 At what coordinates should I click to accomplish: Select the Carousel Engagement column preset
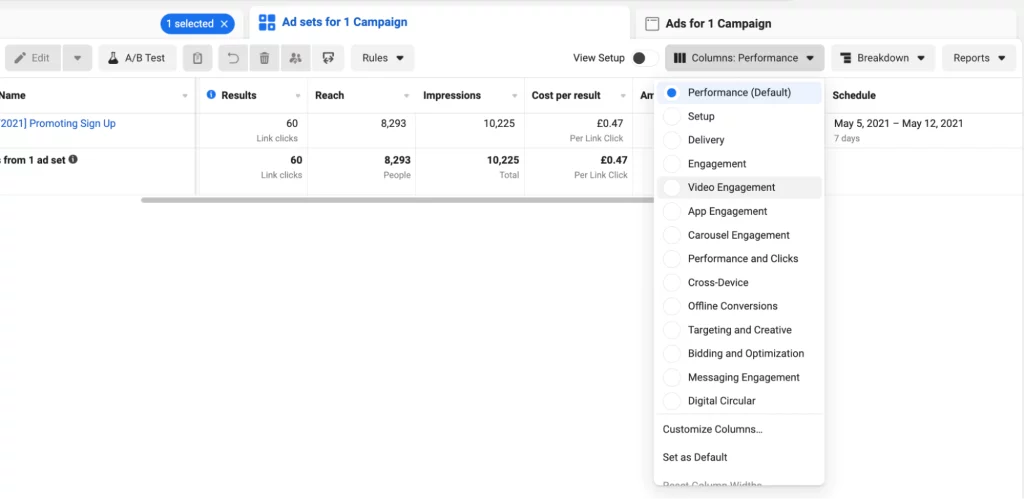point(739,235)
